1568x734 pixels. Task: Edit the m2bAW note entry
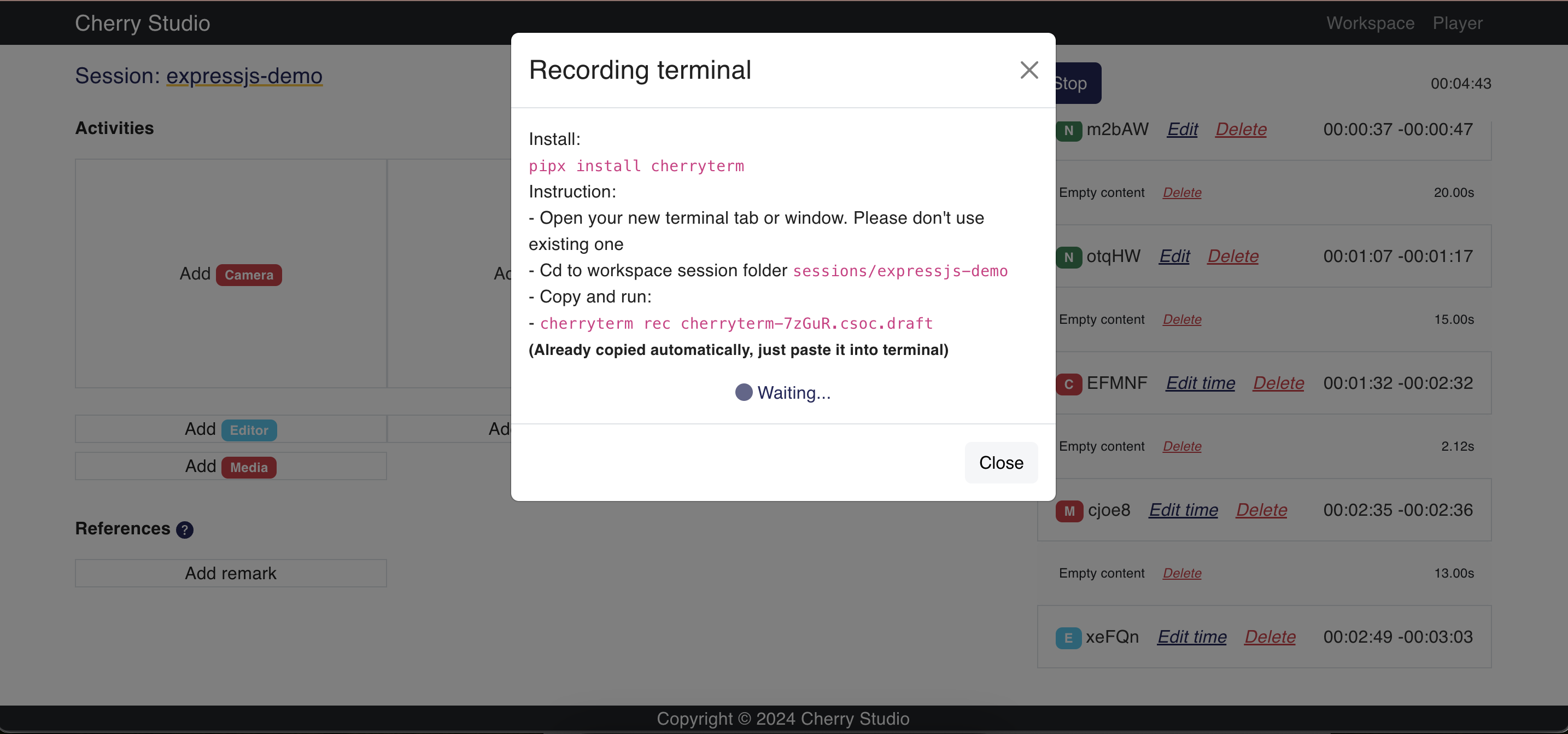pyautogui.click(x=1182, y=129)
